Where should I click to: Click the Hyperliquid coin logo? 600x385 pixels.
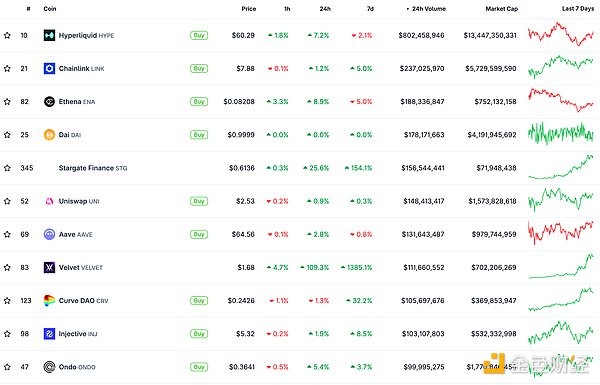click(49, 35)
